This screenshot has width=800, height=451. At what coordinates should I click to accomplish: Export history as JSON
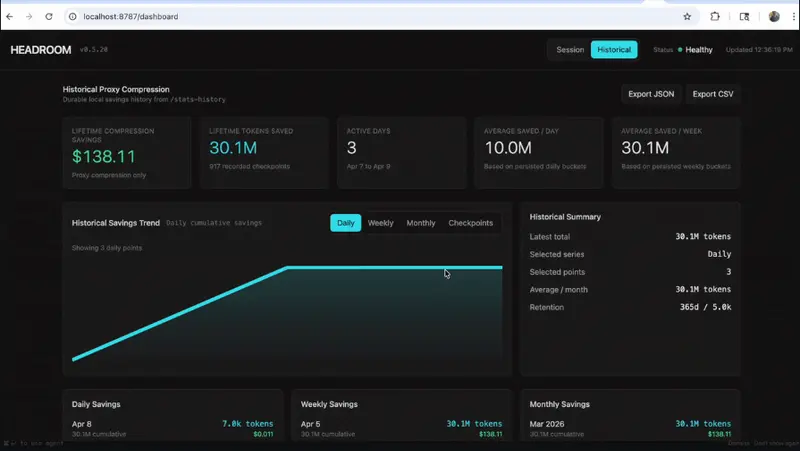pos(651,94)
